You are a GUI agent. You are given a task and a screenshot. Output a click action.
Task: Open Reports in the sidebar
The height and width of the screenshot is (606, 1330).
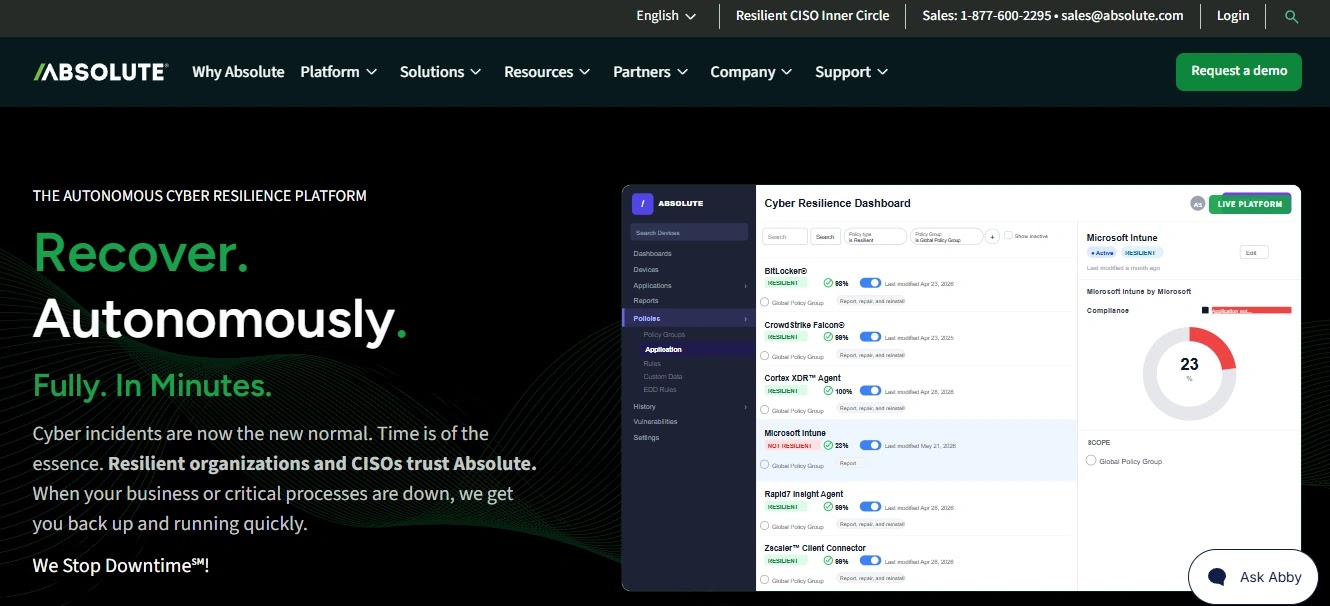pos(646,301)
